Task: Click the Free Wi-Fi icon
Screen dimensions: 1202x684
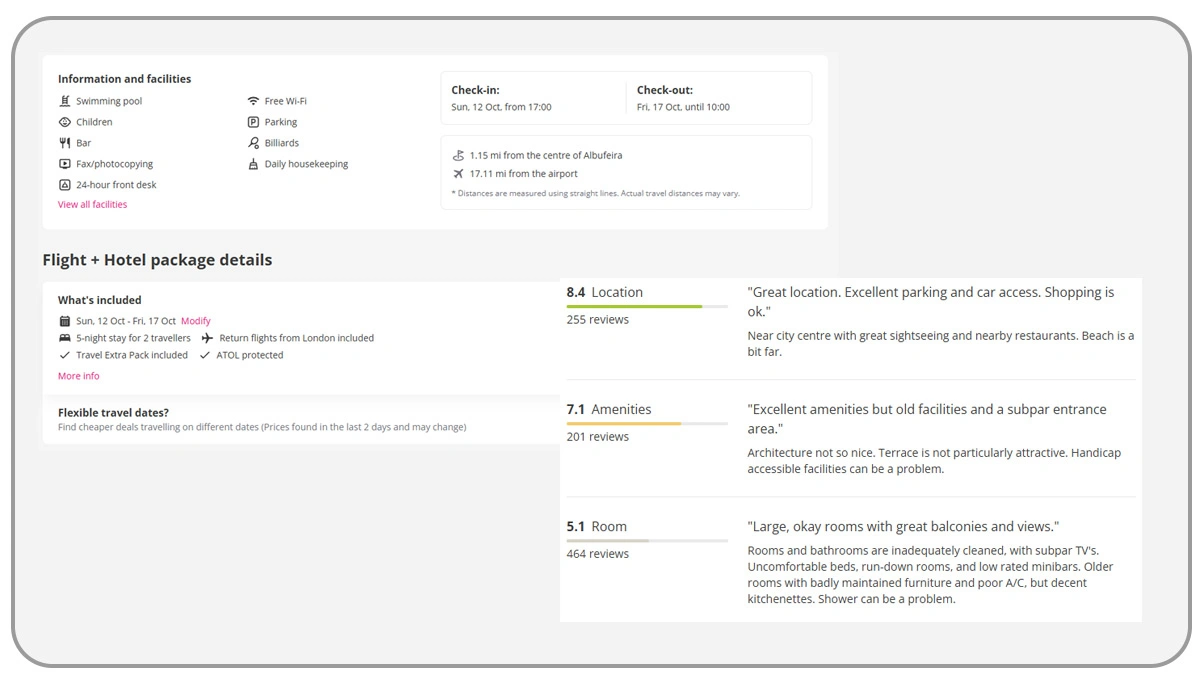Action: pos(254,100)
